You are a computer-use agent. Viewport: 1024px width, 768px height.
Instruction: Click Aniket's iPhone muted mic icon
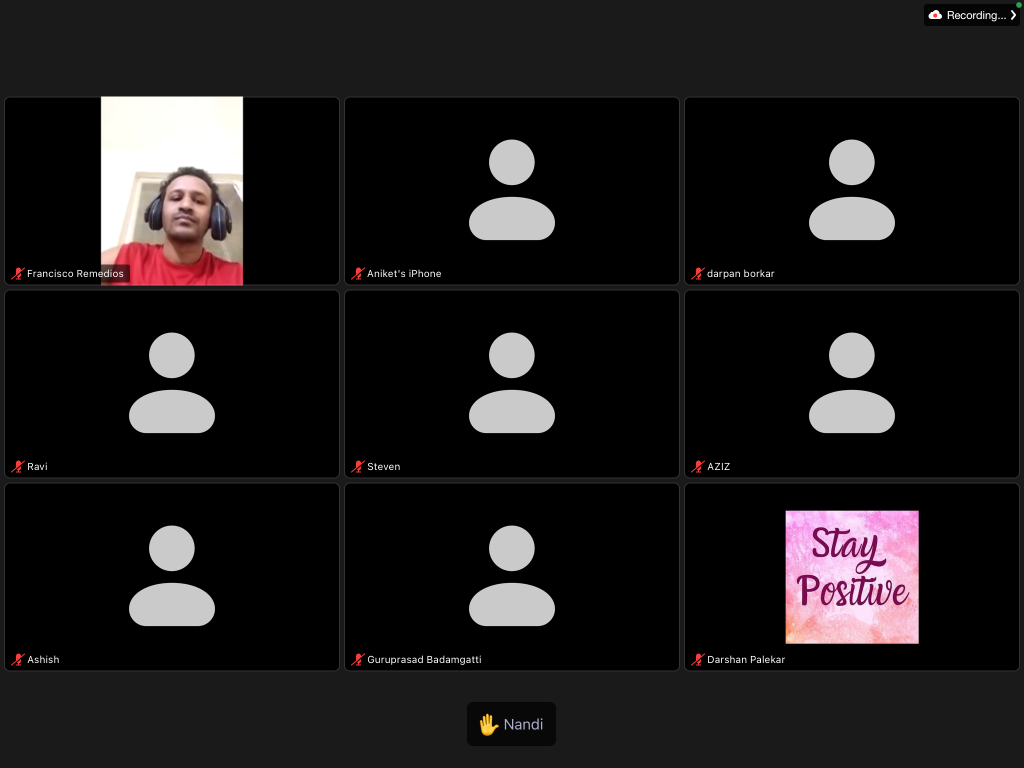click(x=358, y=274)
